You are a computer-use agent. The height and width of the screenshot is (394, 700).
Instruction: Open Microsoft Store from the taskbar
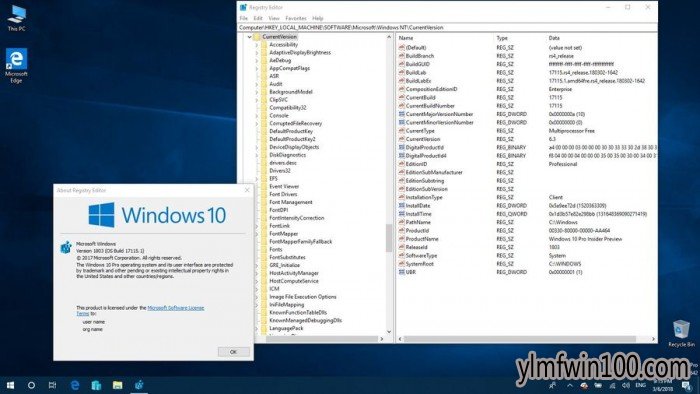click(96, 385)
